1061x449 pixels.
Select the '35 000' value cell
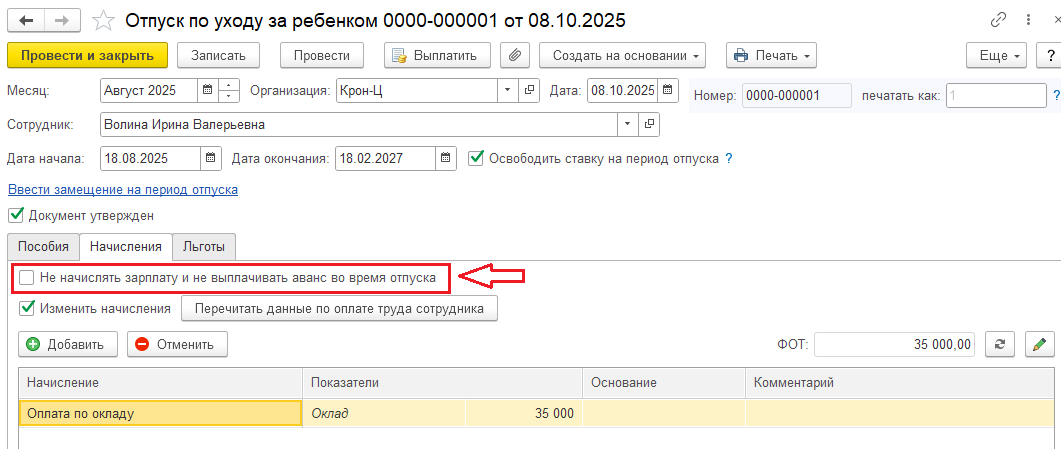tap(524, 413)
